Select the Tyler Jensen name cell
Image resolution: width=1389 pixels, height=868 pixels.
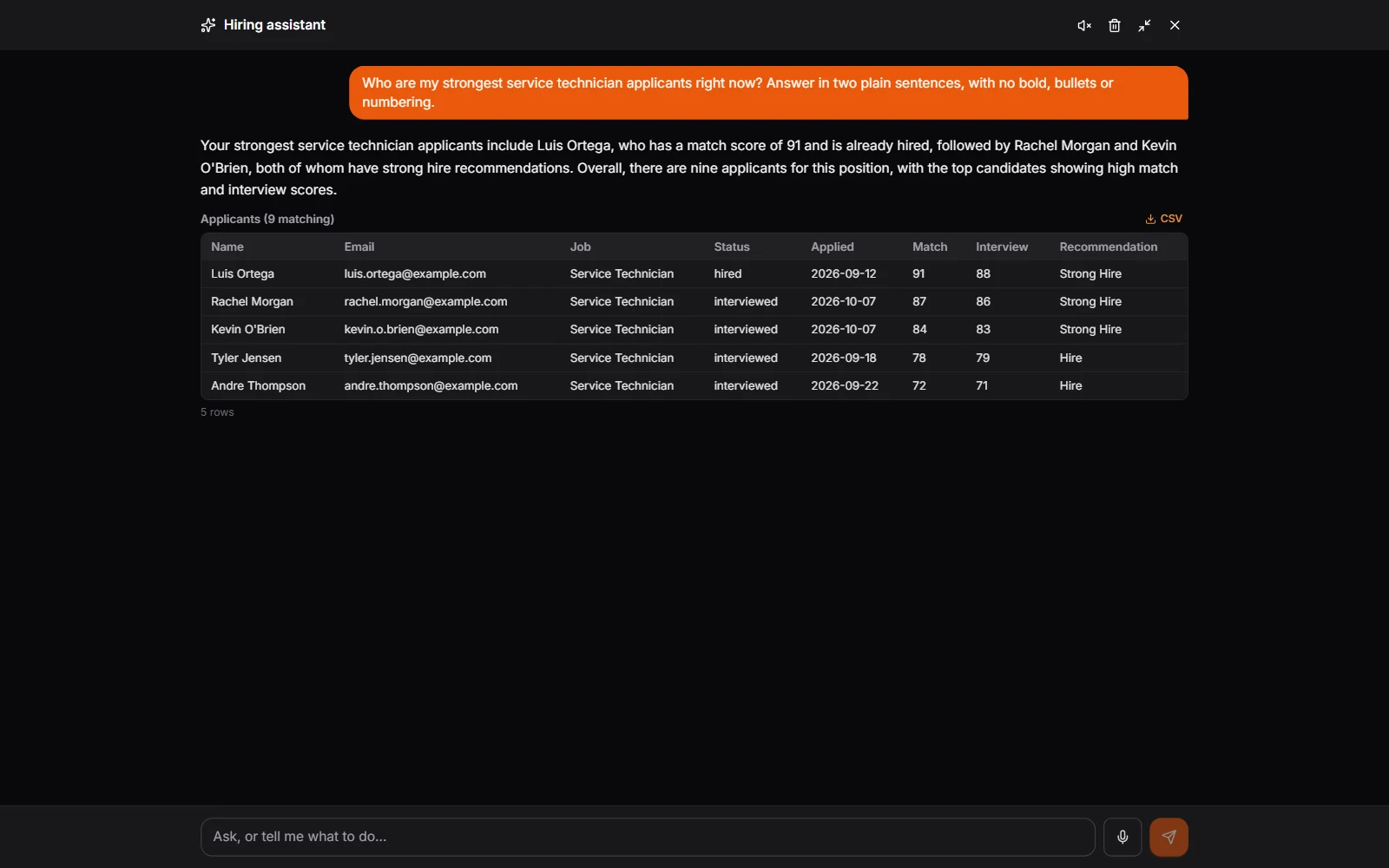click(x=247, y=358)
